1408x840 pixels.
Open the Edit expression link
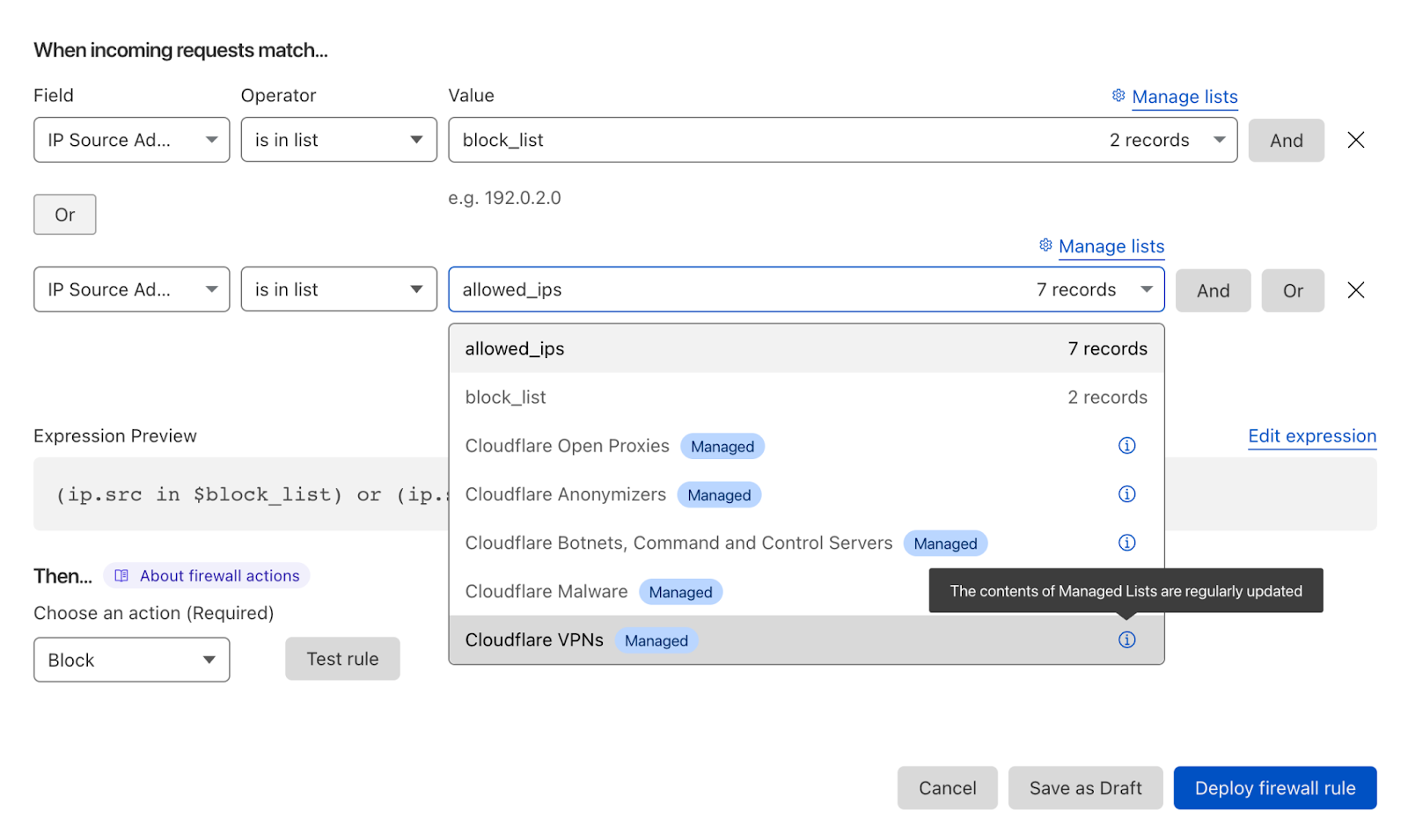click(x=1311, y=436)
